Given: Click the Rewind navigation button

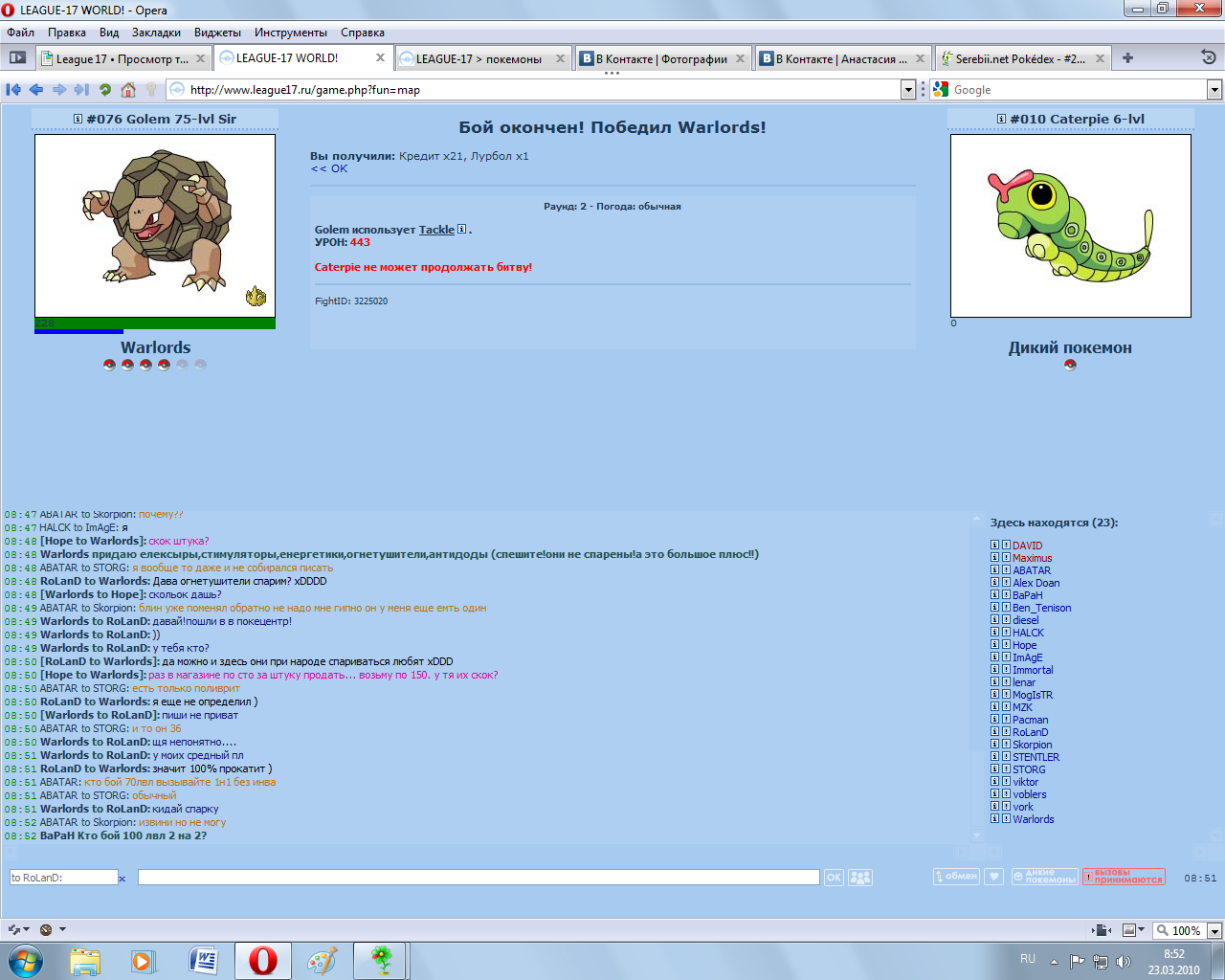Looking at the screenshot, I should point(13,89).
